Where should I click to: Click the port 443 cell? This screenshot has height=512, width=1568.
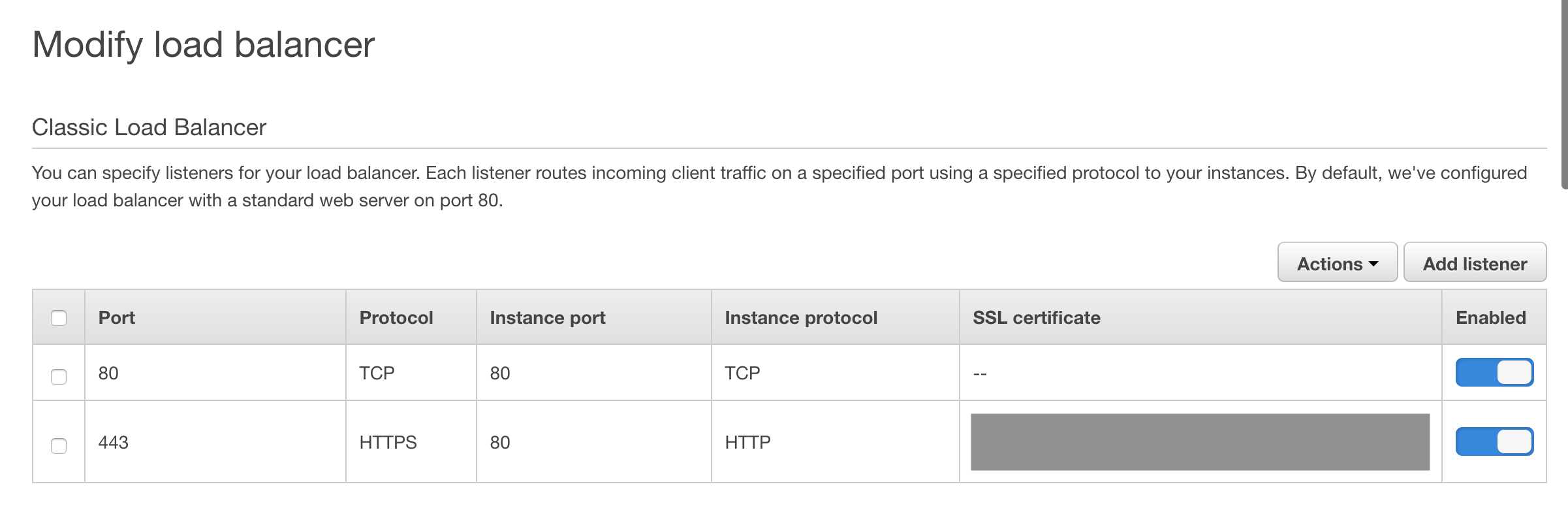click(113, 442)
